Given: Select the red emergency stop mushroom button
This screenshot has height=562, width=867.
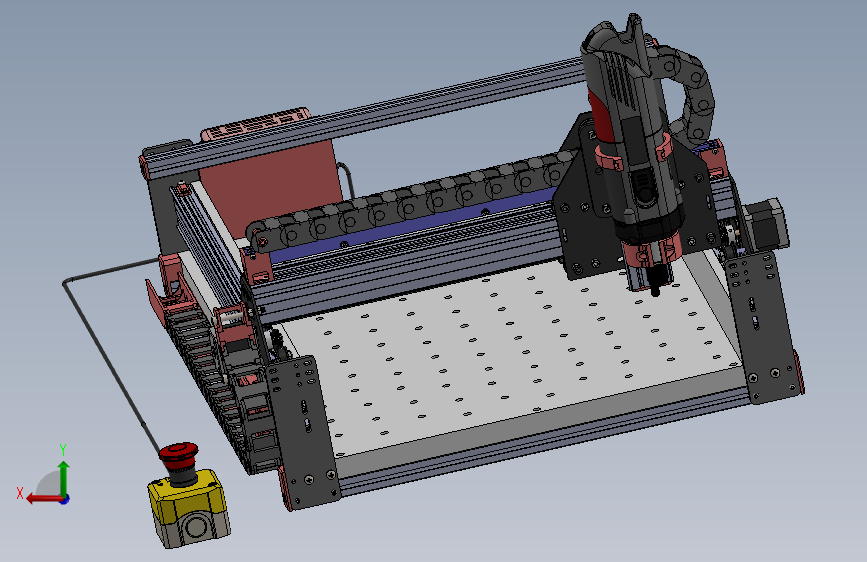Looking at the screenshot, I should click(x=179, y=455).
